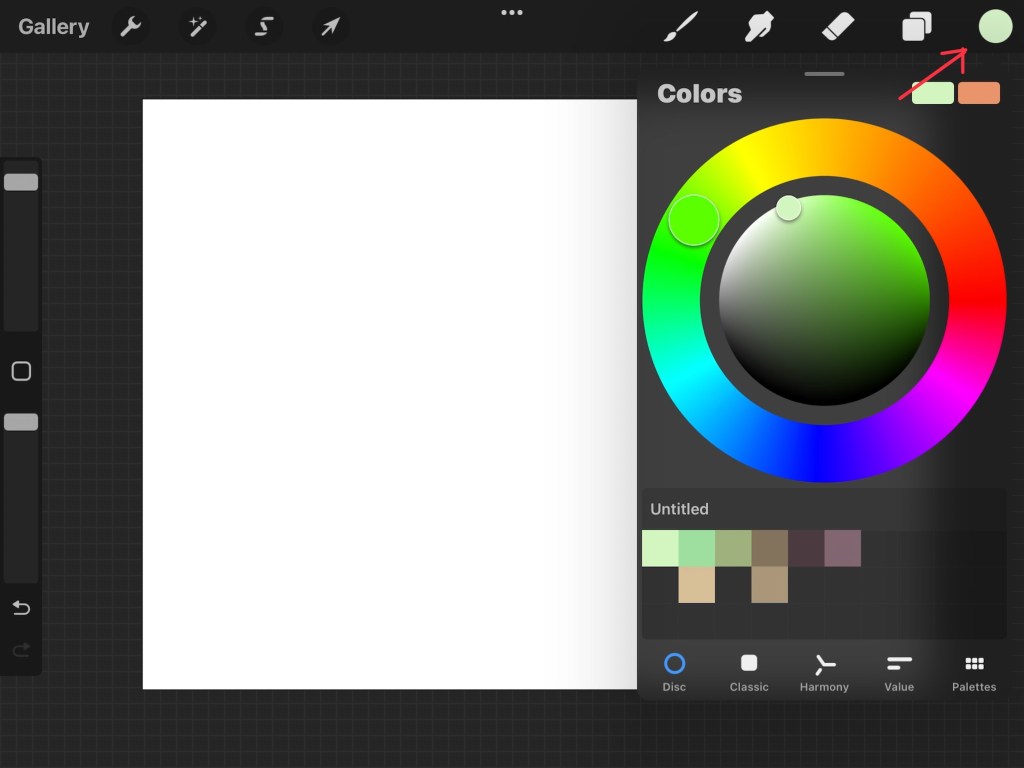1024x768 pixels.
Task: Activate the Transform arrow tool
Action: tap(329, 27)
